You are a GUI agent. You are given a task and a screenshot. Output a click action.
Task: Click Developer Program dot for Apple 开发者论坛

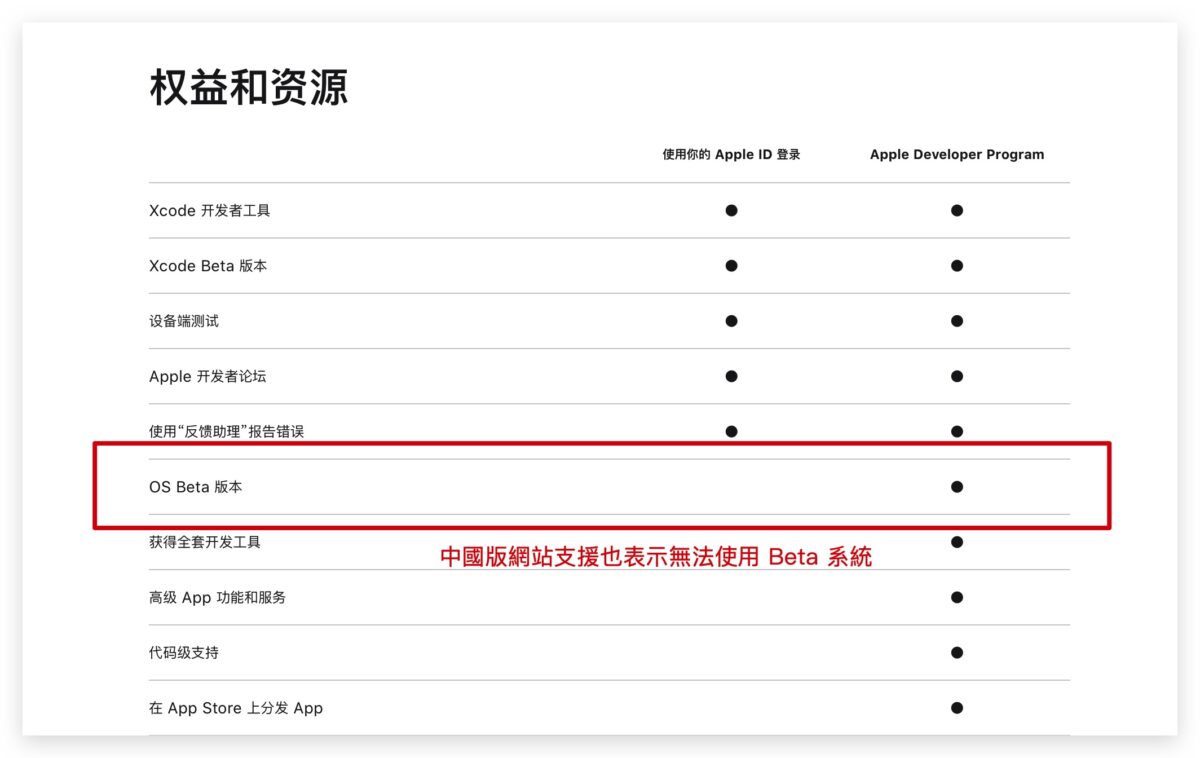(x=957, y=377)
